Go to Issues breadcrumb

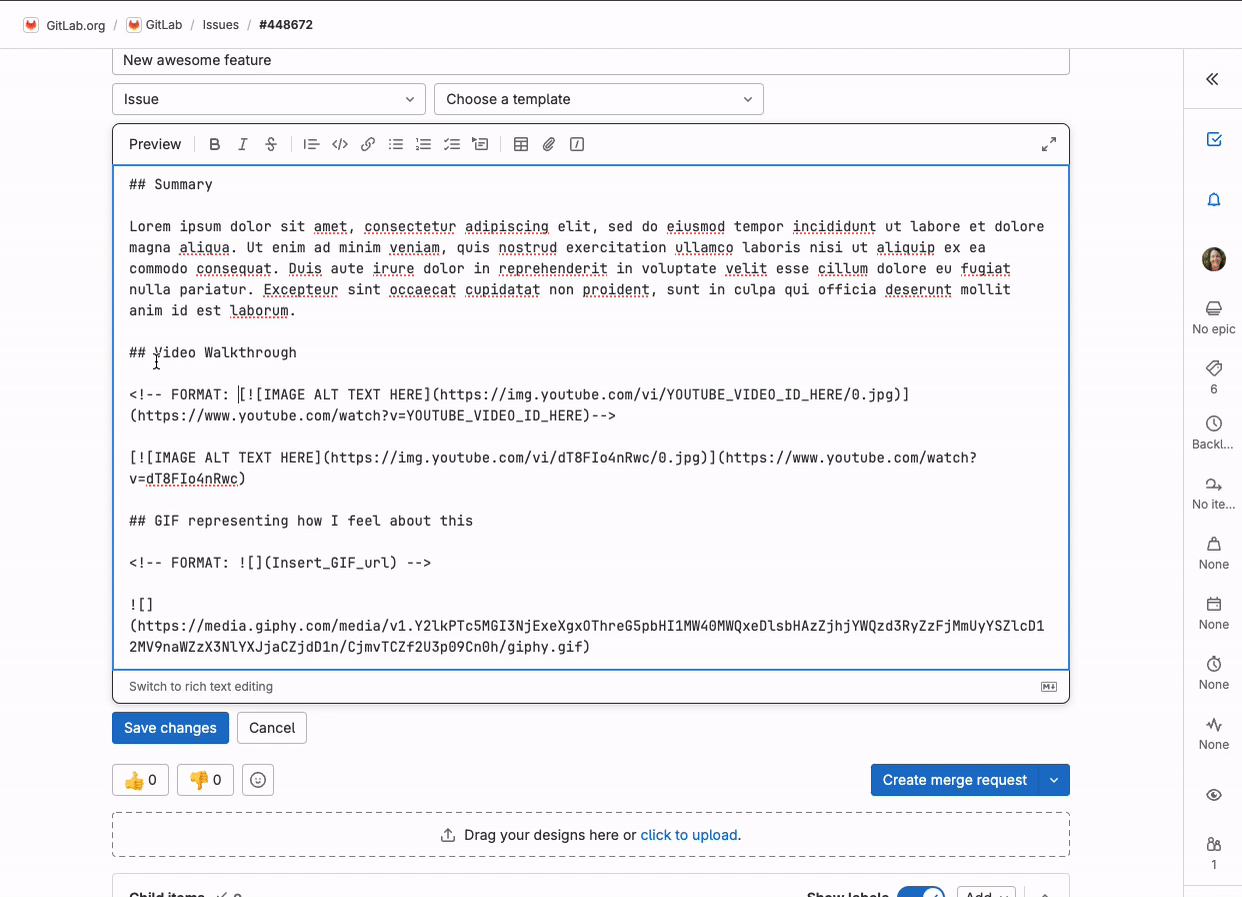[221, 25]
